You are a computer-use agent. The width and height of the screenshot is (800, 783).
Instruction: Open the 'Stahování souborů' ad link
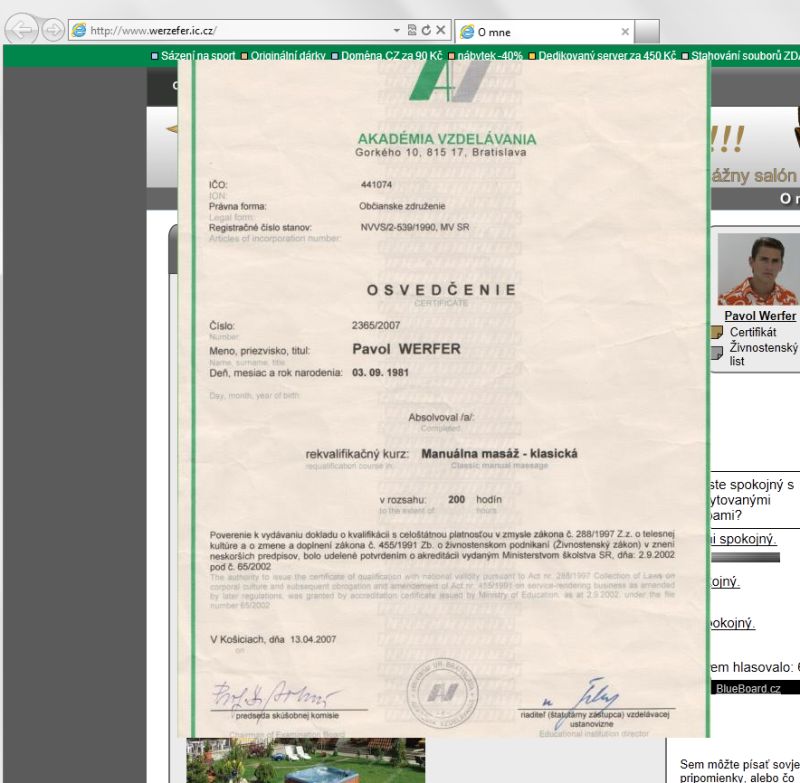click(745, 56)
